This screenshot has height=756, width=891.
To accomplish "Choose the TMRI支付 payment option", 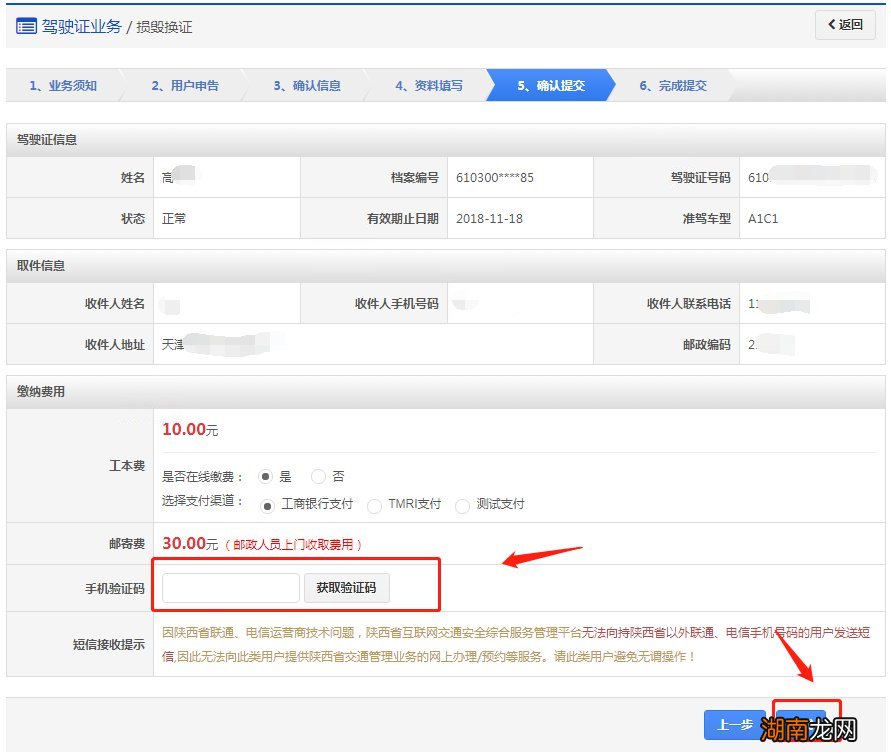I will (x=374, y=505).
